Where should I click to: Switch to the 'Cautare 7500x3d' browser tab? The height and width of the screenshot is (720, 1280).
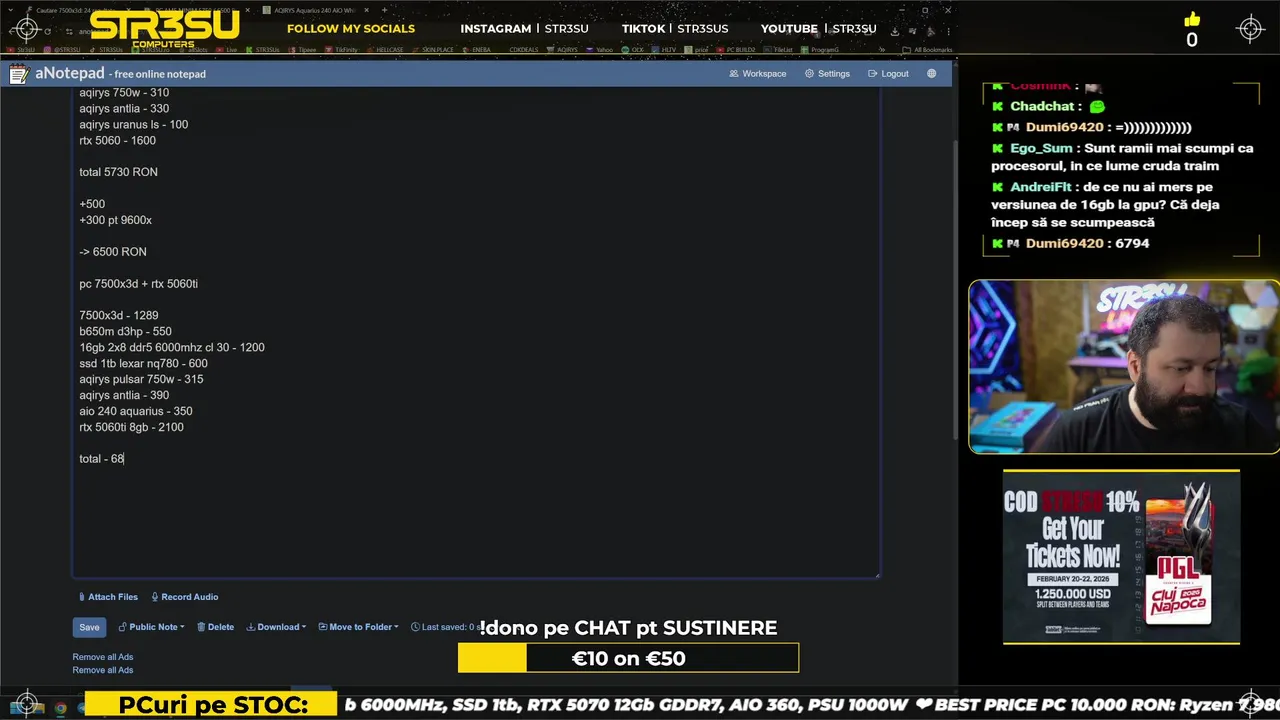coord(80,10)
